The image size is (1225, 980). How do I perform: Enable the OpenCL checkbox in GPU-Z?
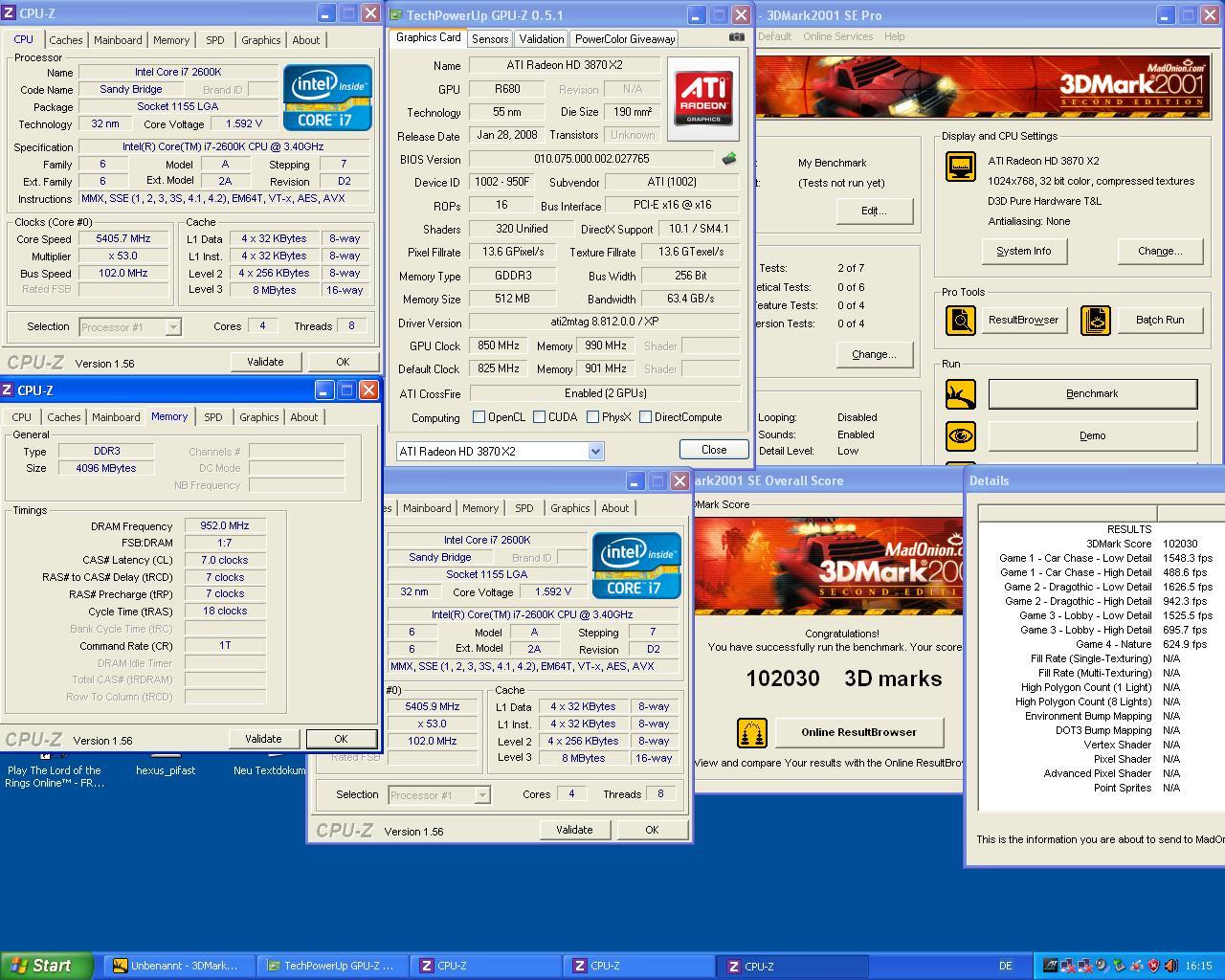(479, 417)
